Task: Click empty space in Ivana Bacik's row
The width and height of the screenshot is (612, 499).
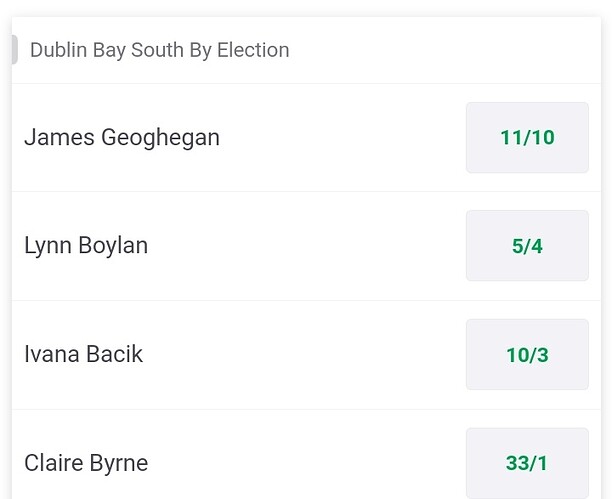Action: [x=304, y=355]
